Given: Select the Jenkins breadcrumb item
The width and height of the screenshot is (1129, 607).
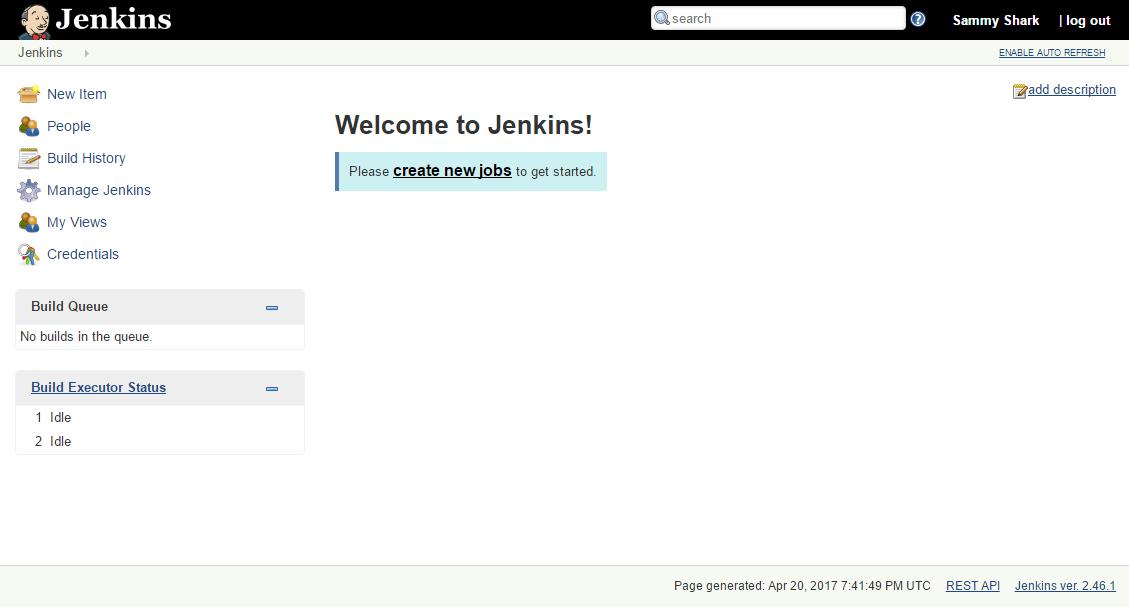Looking at the screenshot, I should pos(40,52).
